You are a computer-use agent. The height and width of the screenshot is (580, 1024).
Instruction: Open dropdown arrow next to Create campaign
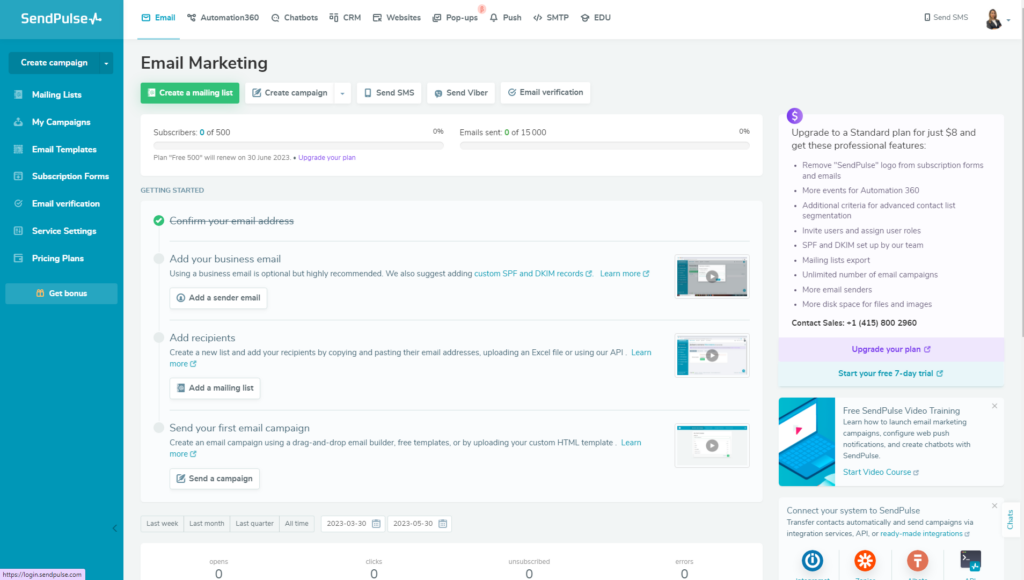point(342,93)
